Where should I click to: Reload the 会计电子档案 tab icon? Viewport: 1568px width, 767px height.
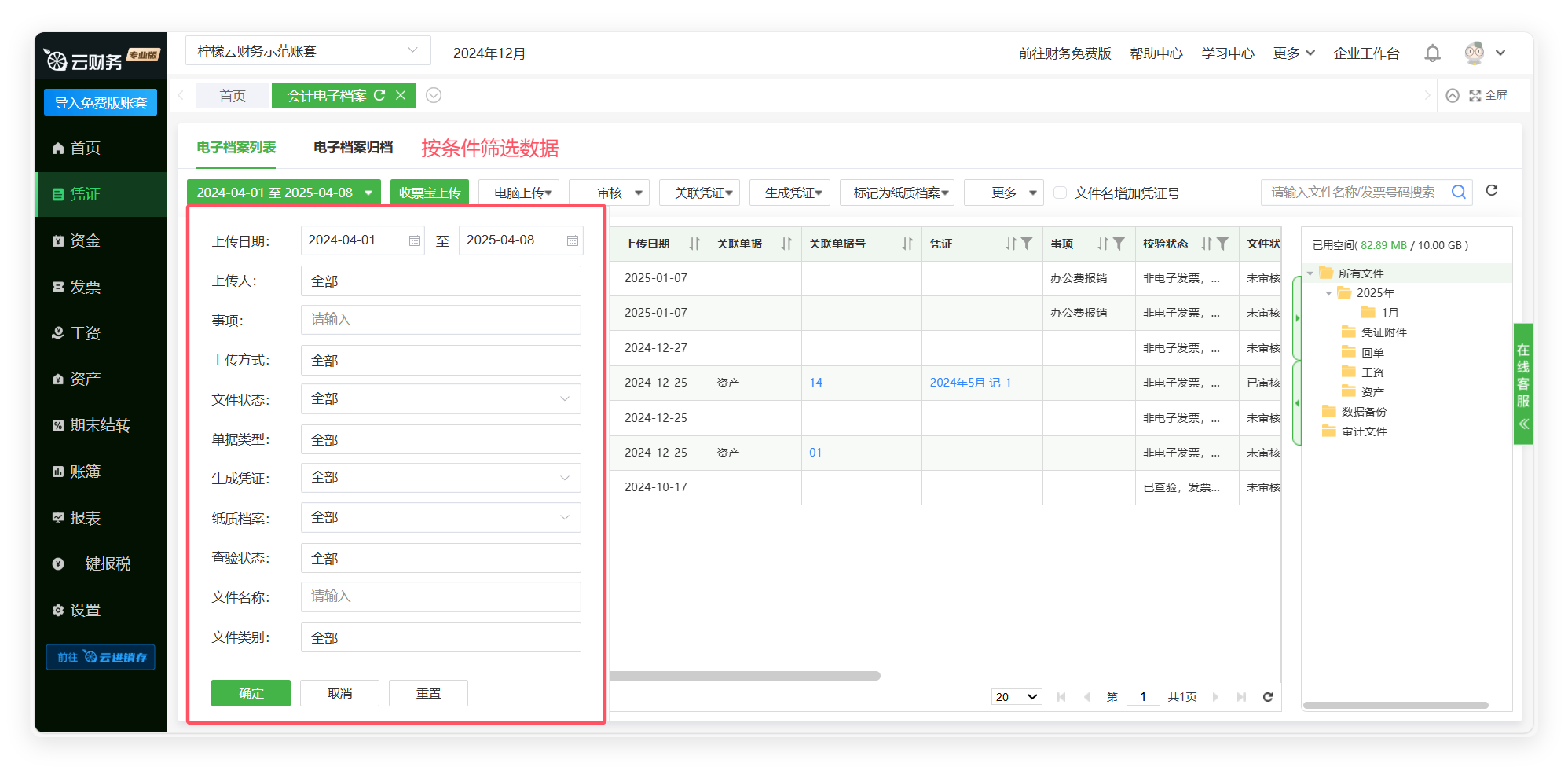coord(379,95)
